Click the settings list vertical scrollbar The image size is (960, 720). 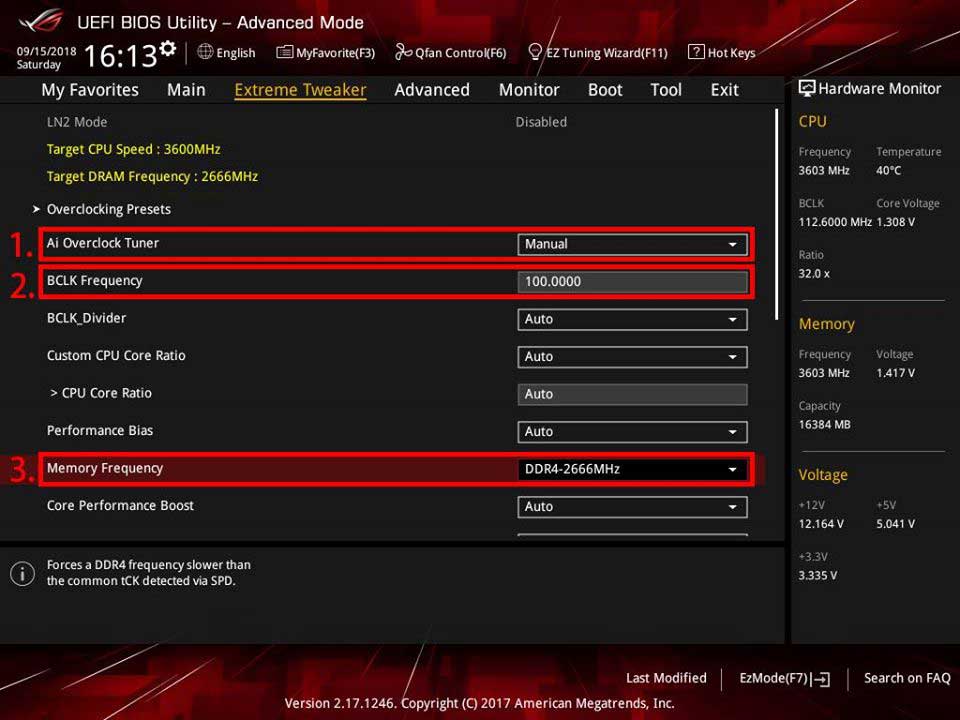pyautogui.click(x=778, y=214)
